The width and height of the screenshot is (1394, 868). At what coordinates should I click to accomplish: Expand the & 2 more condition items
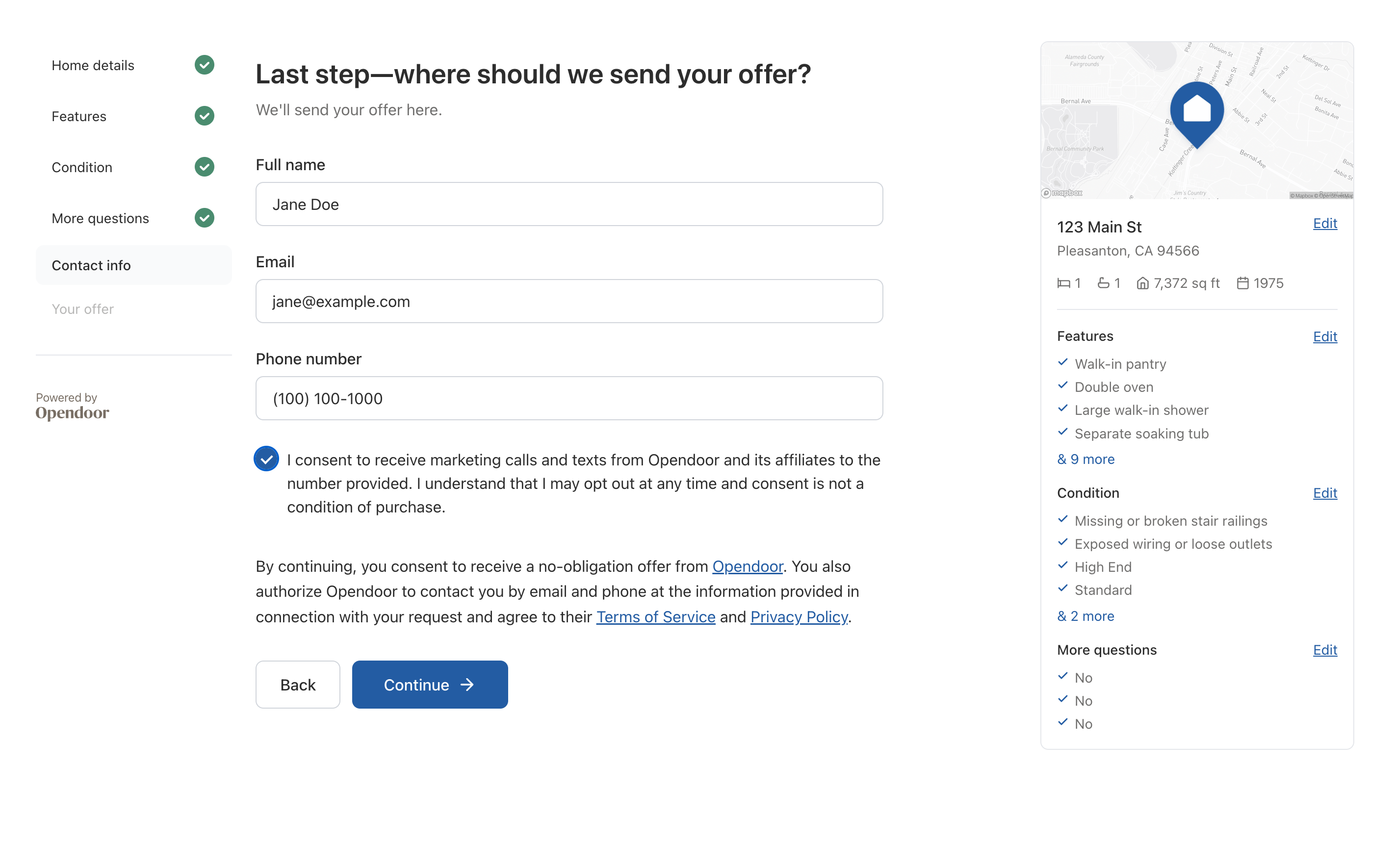[x=1084, y=615]
